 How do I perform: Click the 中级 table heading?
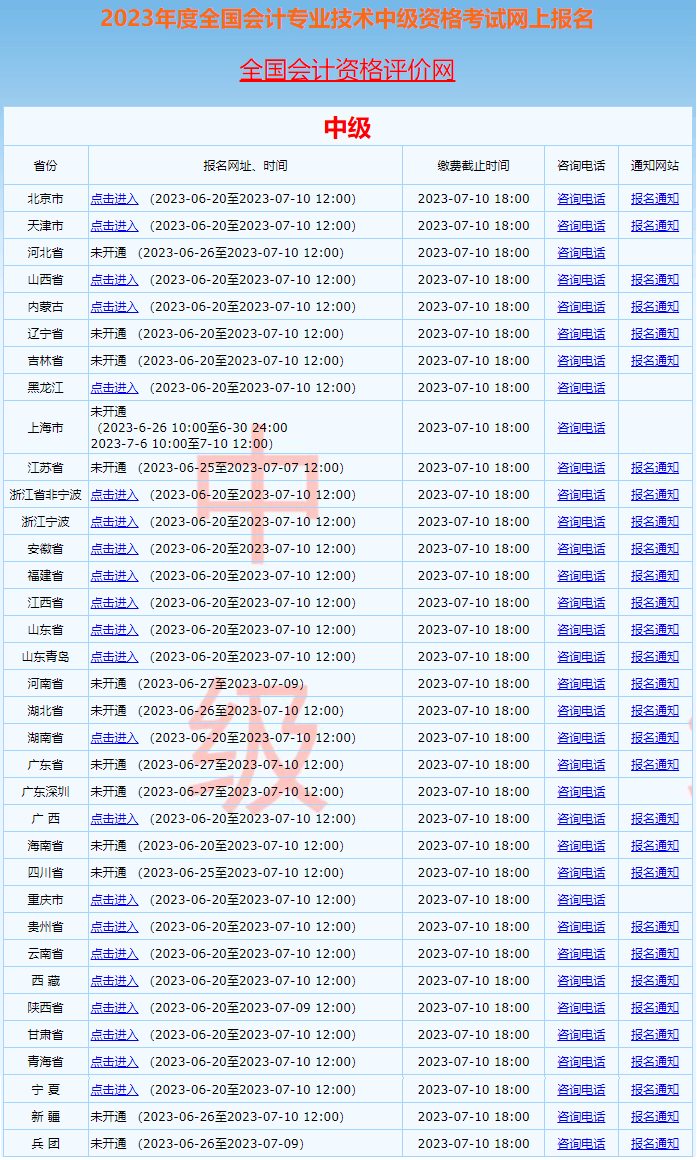347,127
